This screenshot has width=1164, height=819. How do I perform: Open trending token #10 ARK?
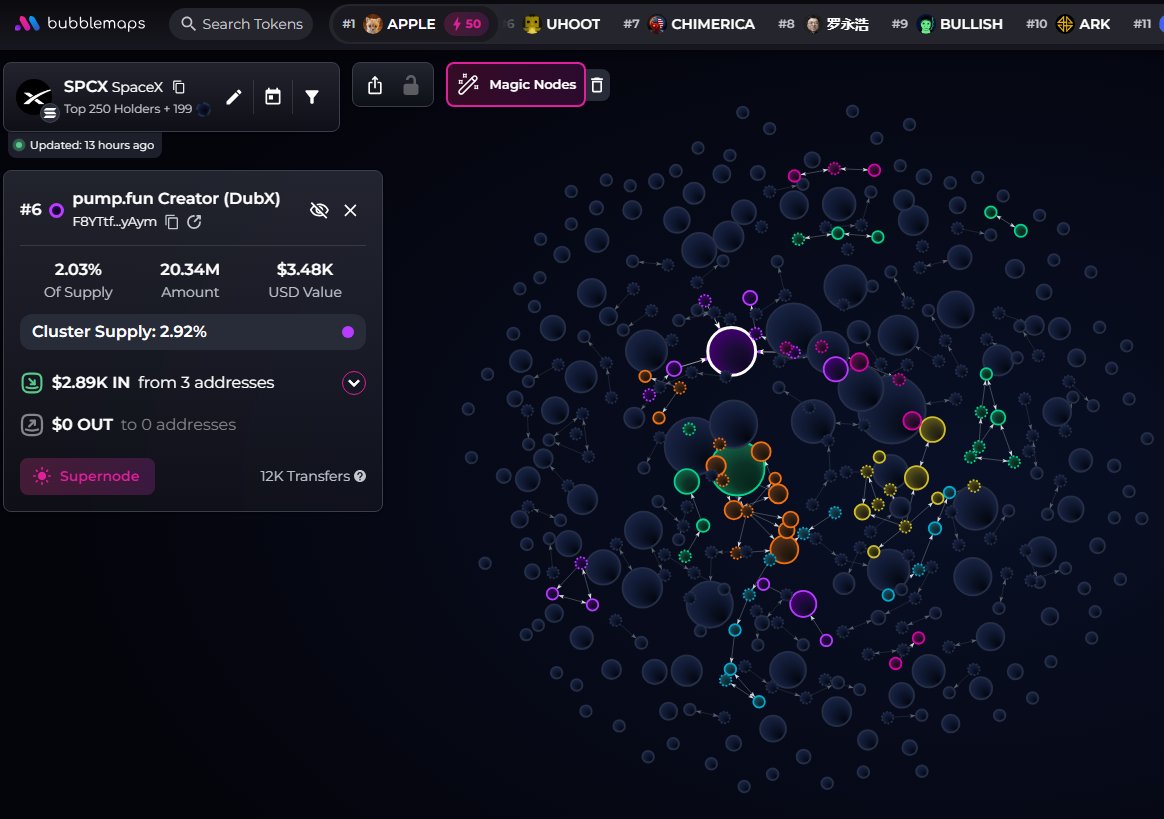point(1068,24)
